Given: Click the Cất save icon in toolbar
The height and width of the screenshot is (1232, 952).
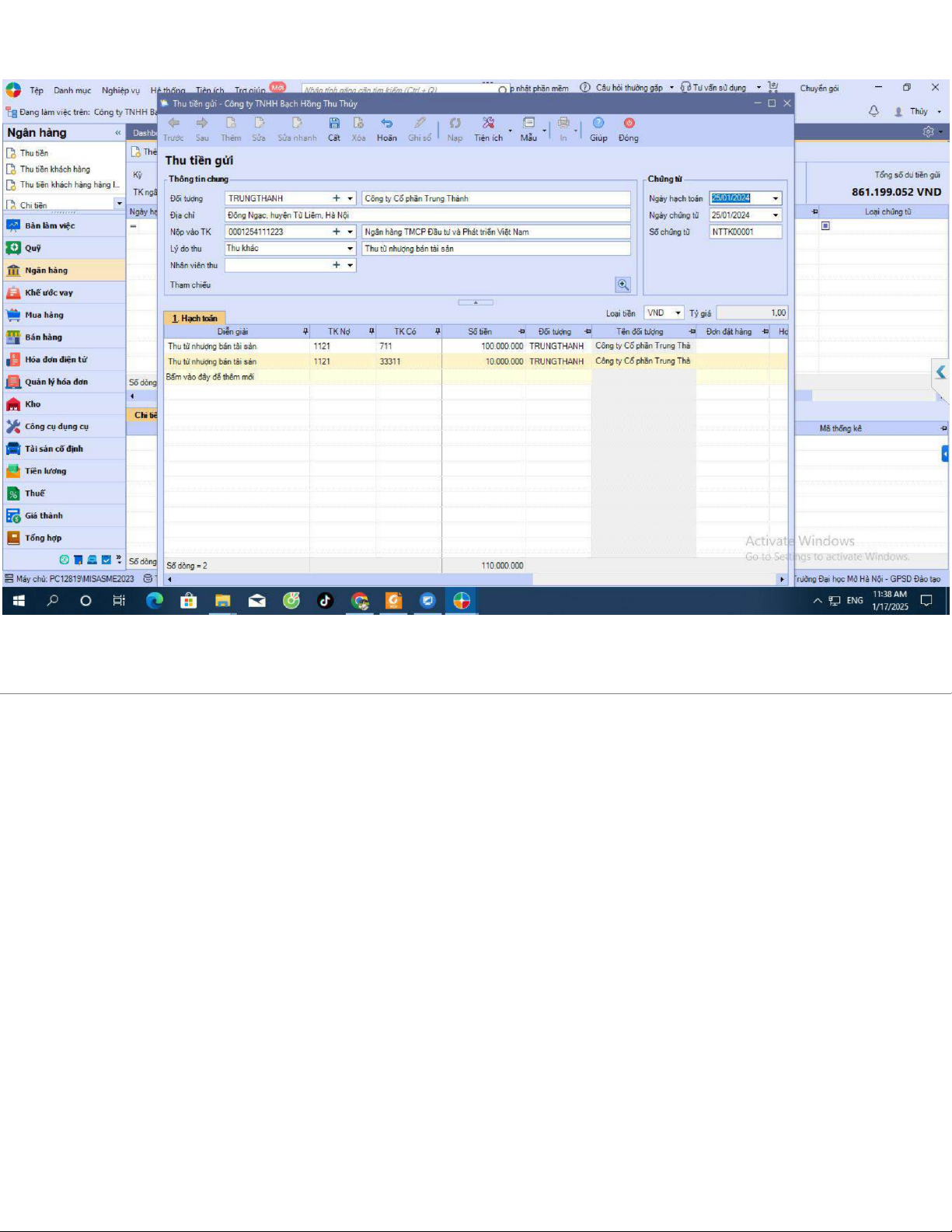Looking at the screenshot, I should coord(333,128).
